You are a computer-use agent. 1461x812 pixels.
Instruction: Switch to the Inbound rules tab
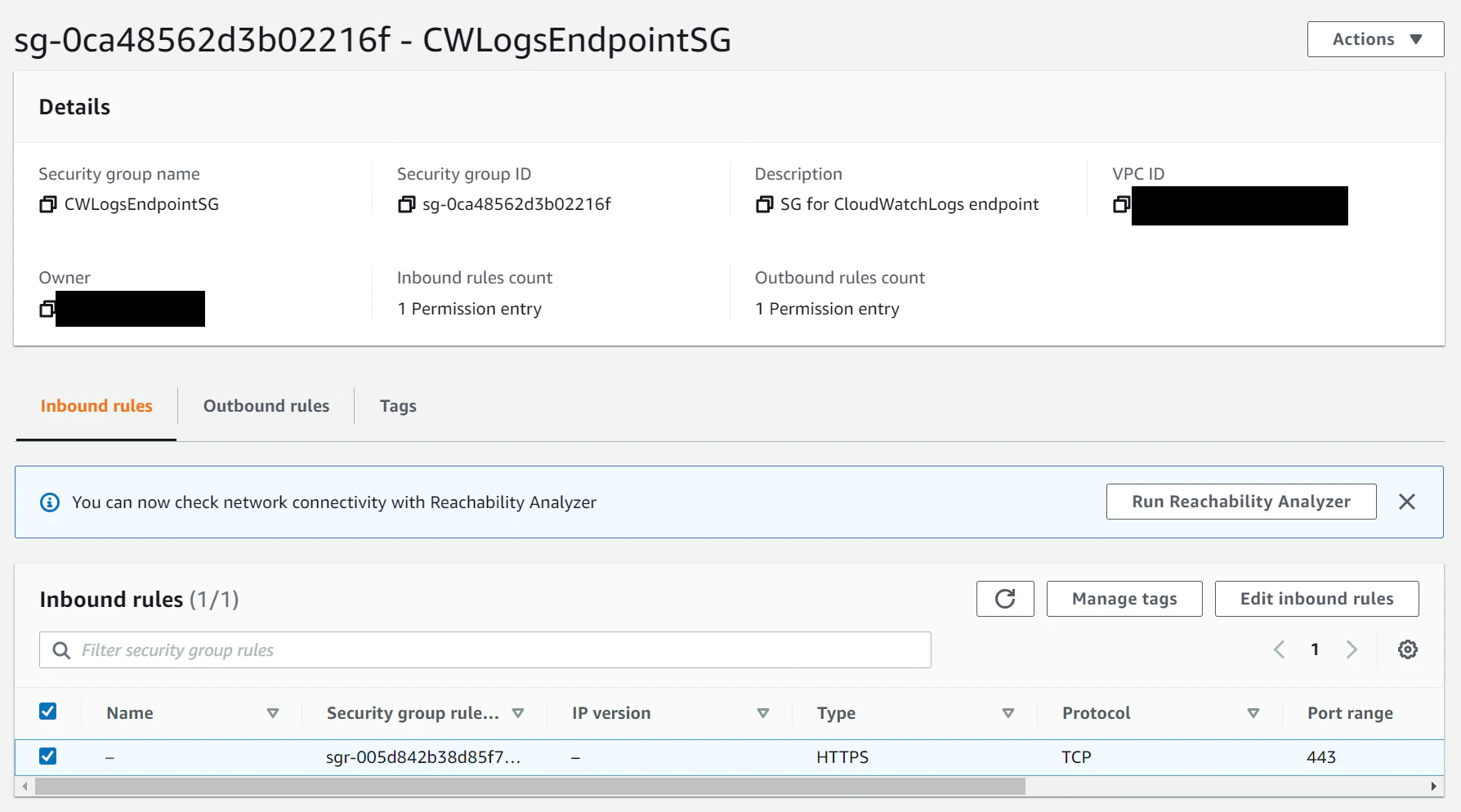(96, 406)
